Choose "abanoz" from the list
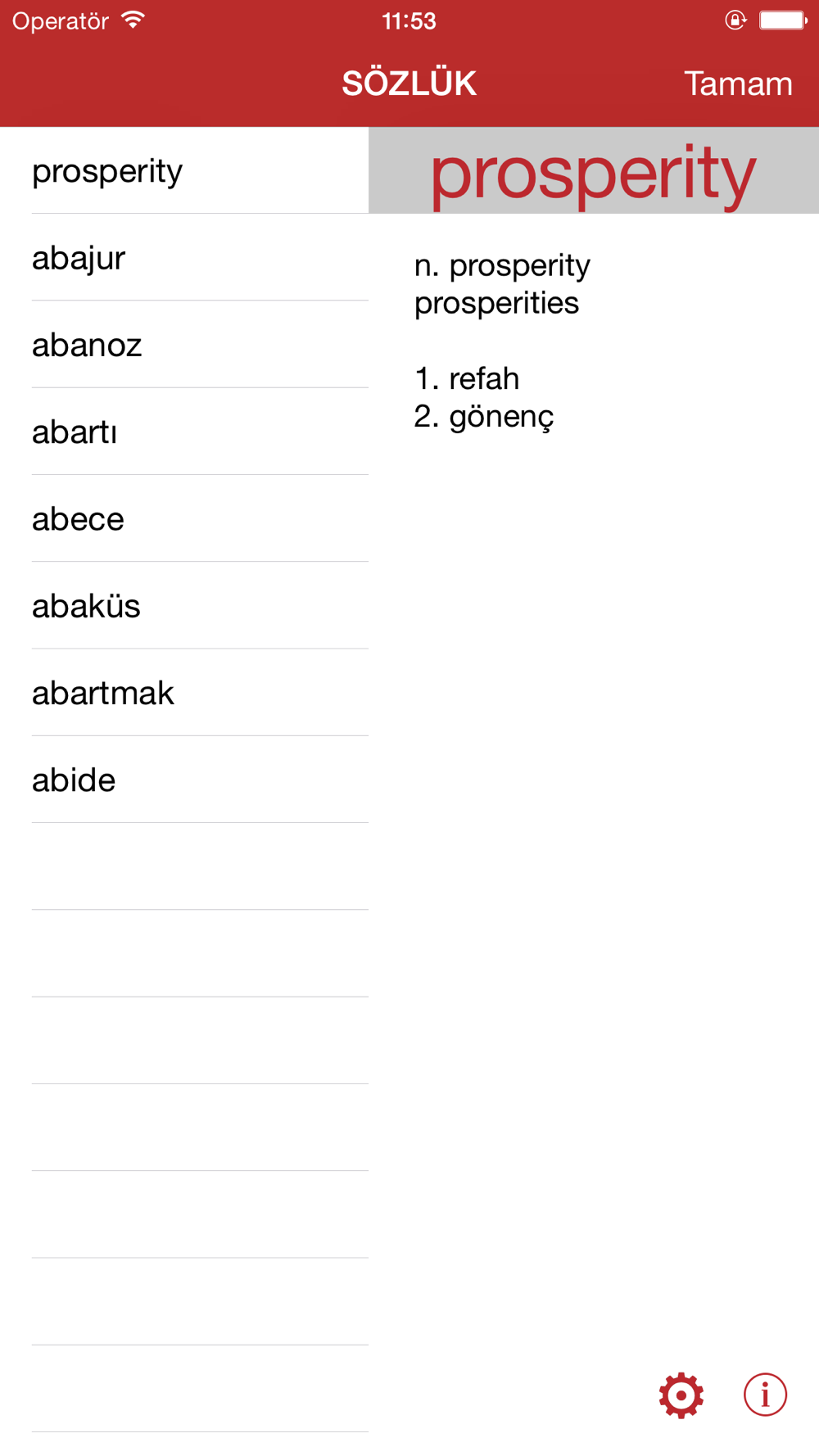 87,345
